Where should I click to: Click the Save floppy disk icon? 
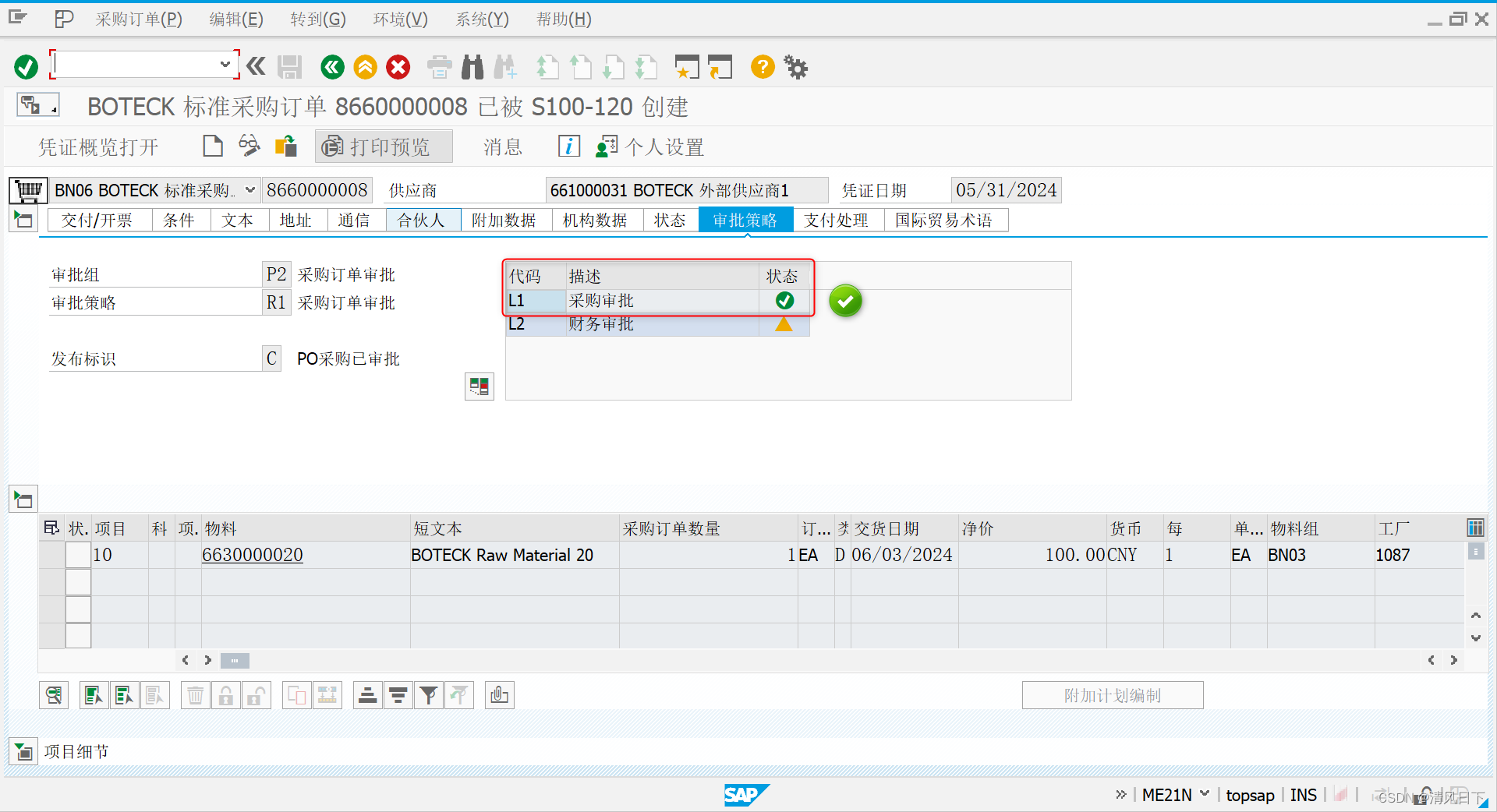[x=290, y=67]
